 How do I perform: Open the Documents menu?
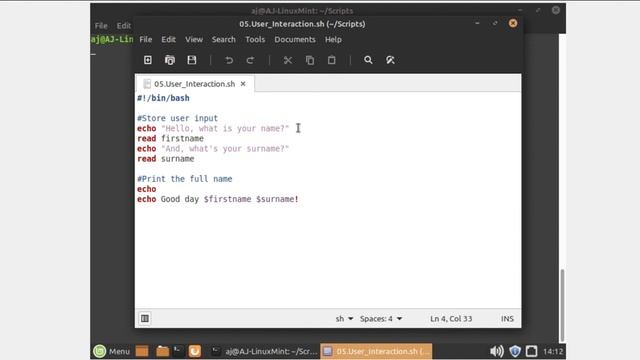[x=295, y=40]
